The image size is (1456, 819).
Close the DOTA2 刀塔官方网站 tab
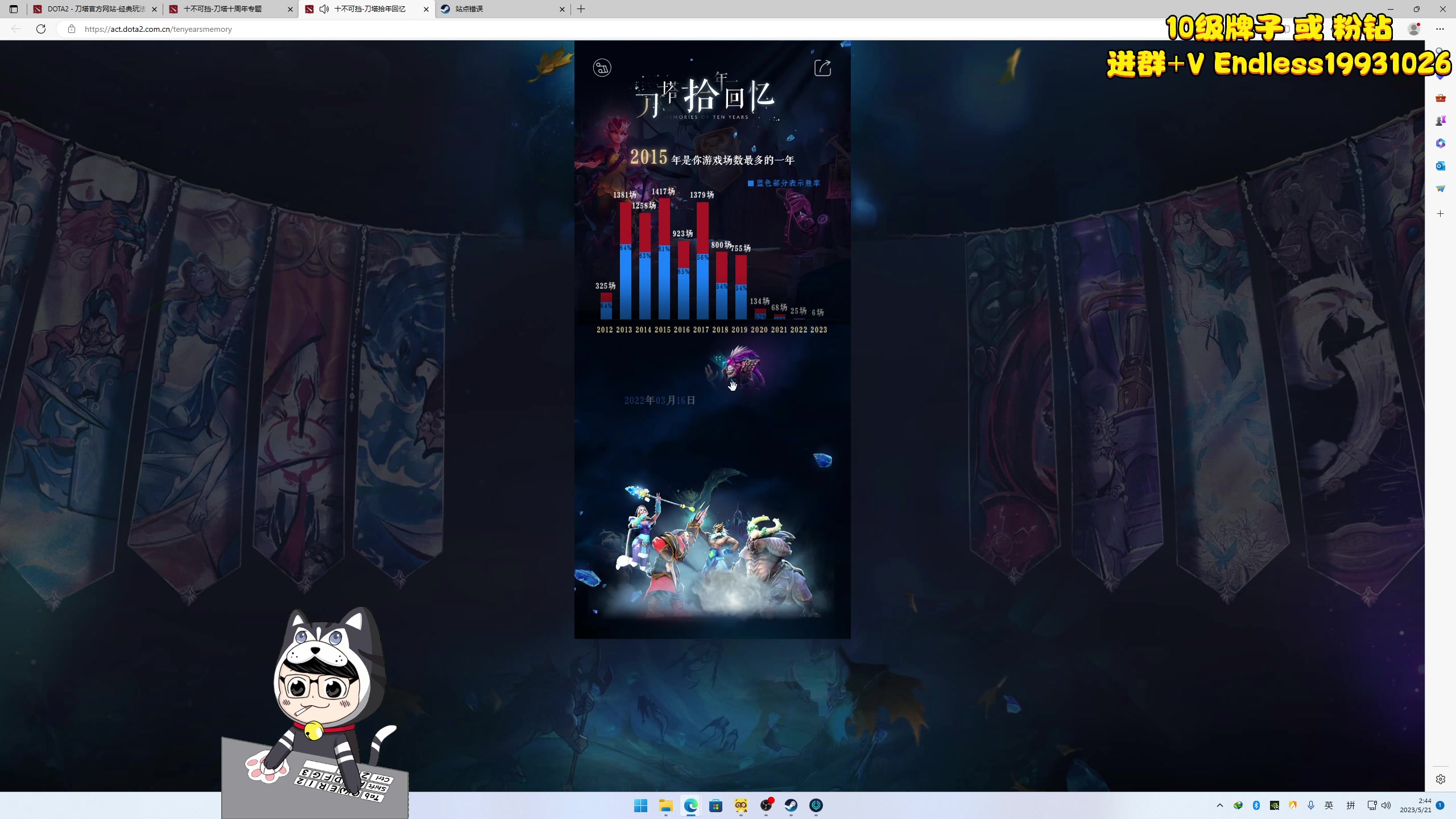tap(154, 9)
